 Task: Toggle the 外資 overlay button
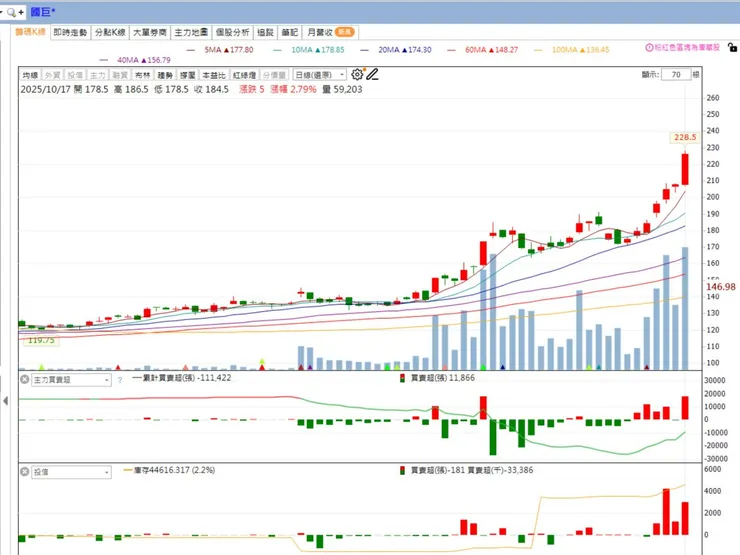pyautogui.click(x=52, y=75)
